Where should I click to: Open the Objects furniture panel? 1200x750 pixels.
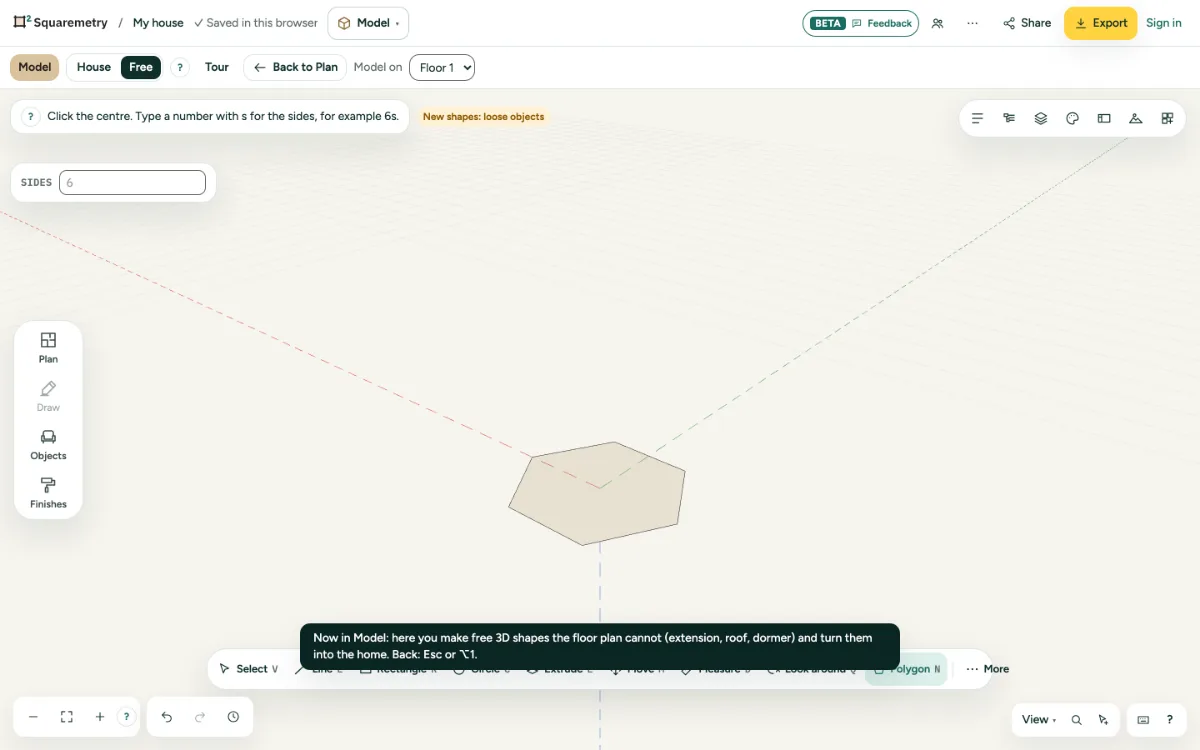pyautogui.click(x=48, y=445)
